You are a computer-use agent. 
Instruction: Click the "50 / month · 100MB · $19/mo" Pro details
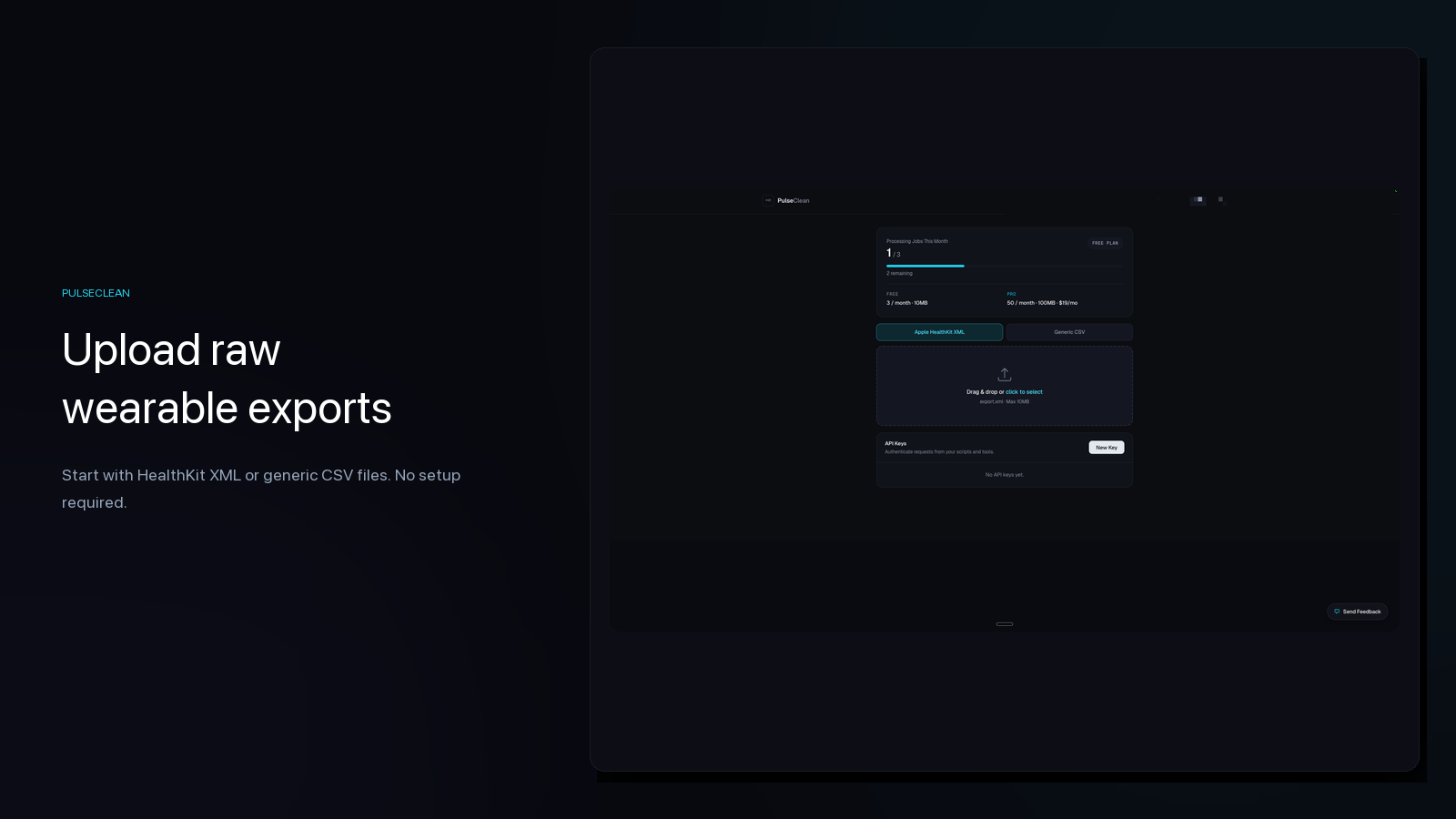coord(1042,303)
